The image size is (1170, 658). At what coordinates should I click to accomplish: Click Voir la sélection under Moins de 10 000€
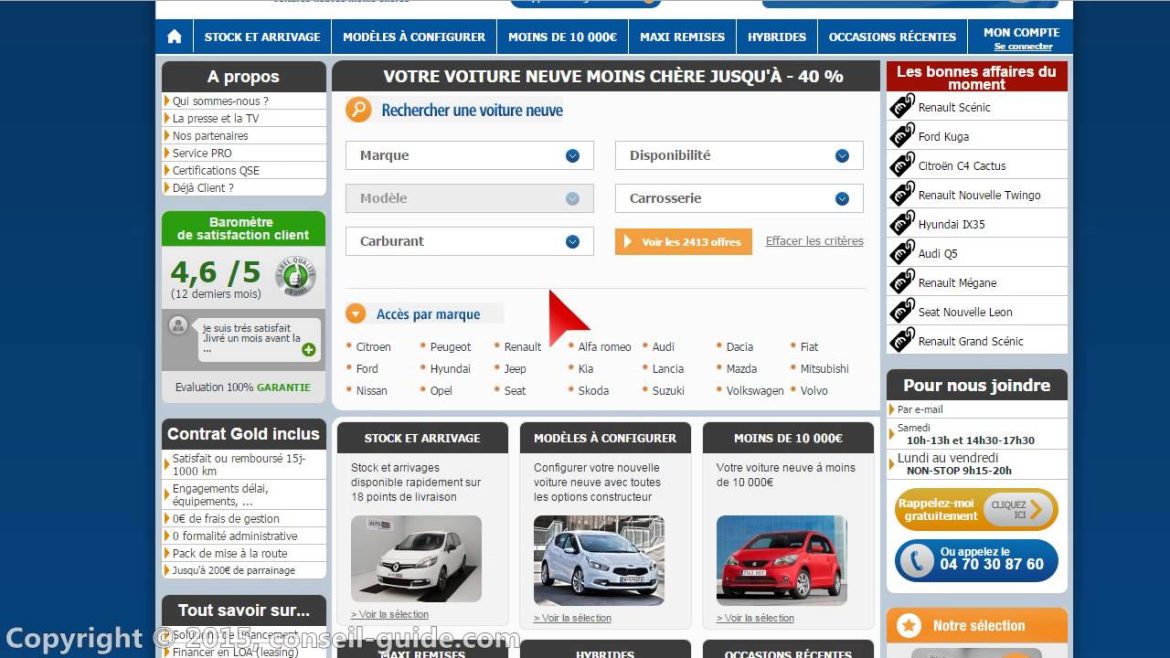point(755,618)
